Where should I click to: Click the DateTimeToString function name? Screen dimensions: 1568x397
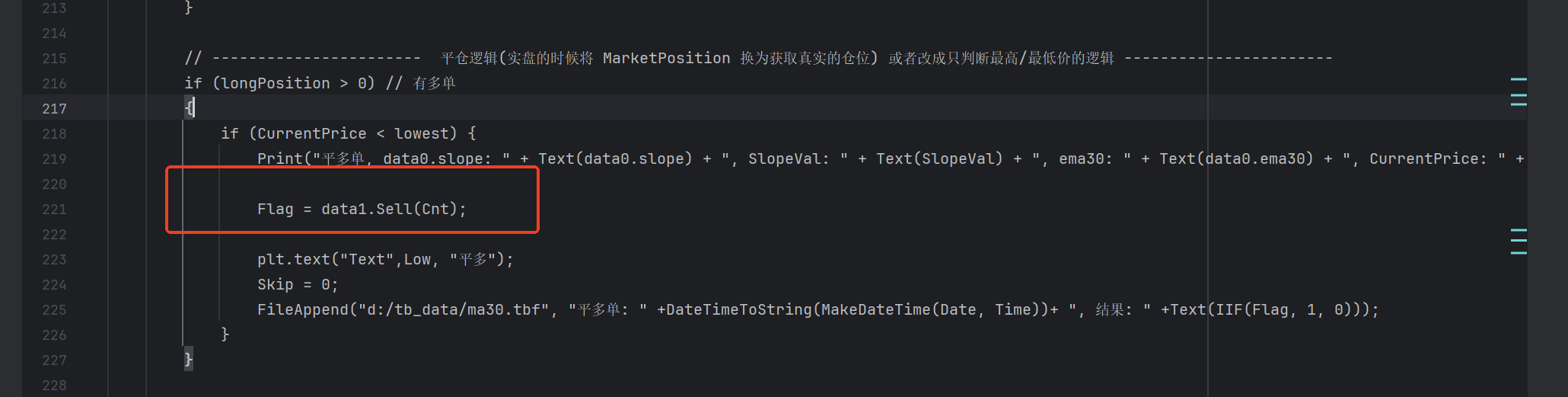739,310
